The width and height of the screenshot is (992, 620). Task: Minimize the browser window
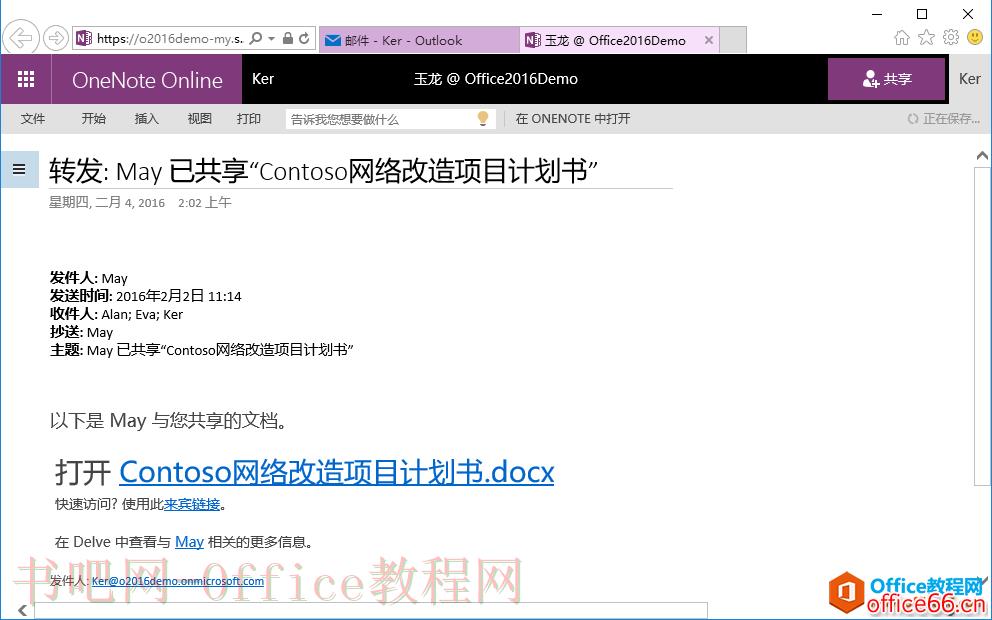coord(877,14)
